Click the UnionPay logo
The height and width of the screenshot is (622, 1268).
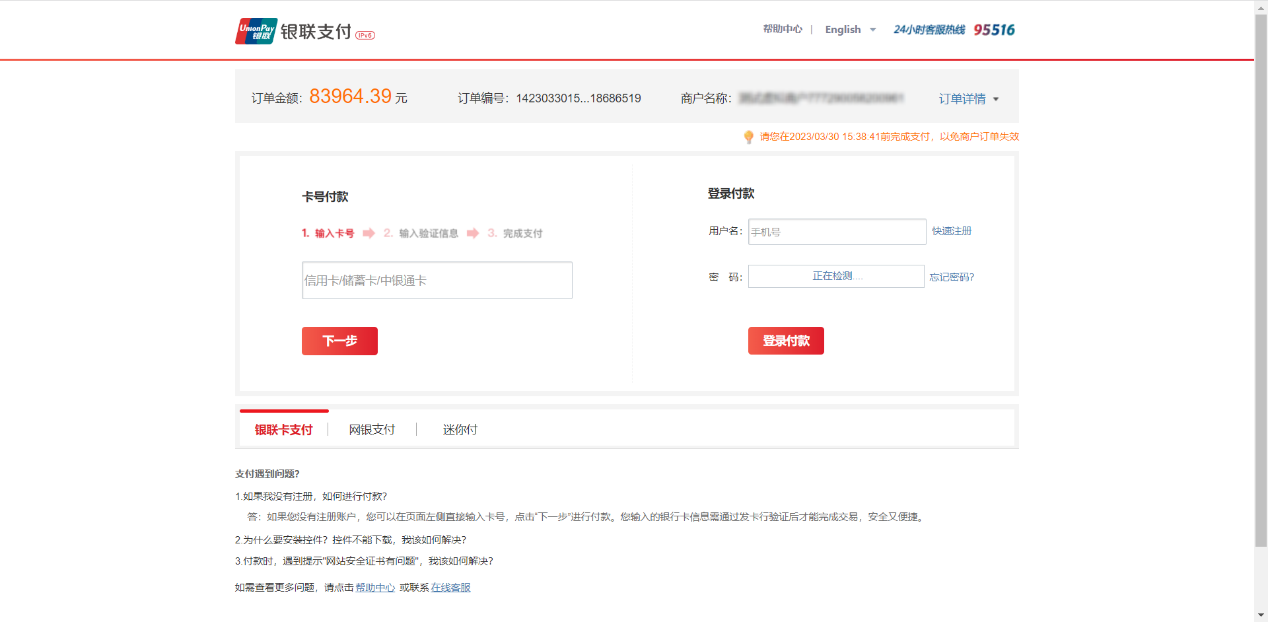pos(256,31)
